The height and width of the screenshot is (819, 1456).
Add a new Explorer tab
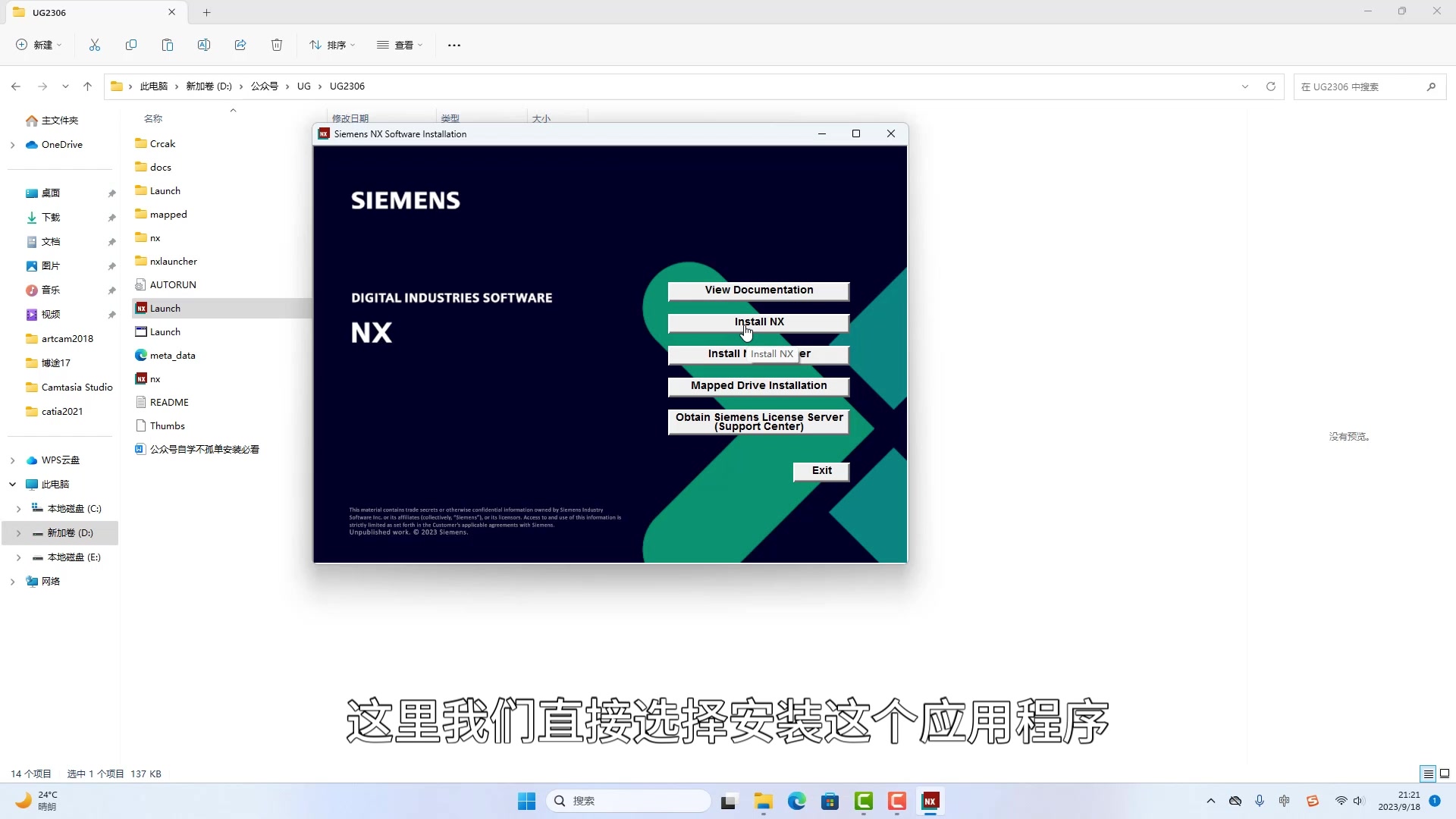click(x=207, y=12)
